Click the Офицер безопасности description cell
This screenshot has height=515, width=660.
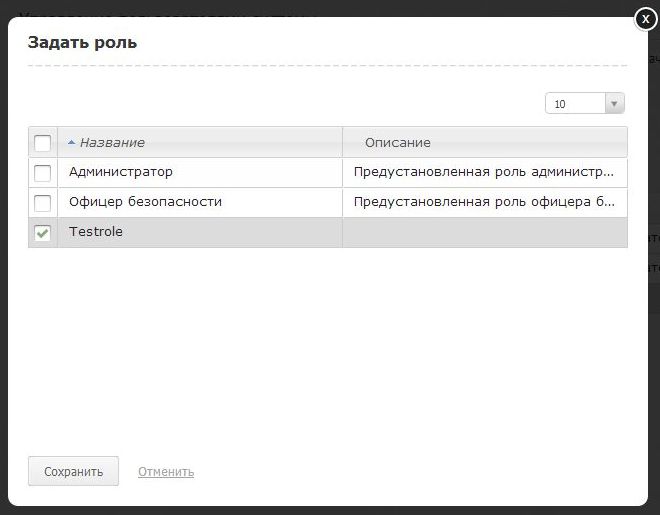point(484,203)
